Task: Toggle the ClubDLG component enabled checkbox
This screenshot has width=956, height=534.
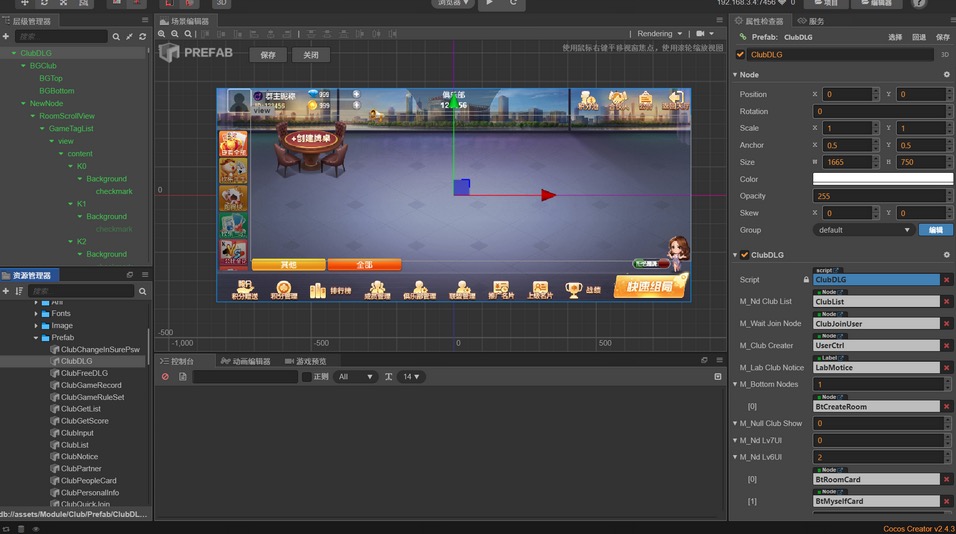Action: [x=744, y=255]
